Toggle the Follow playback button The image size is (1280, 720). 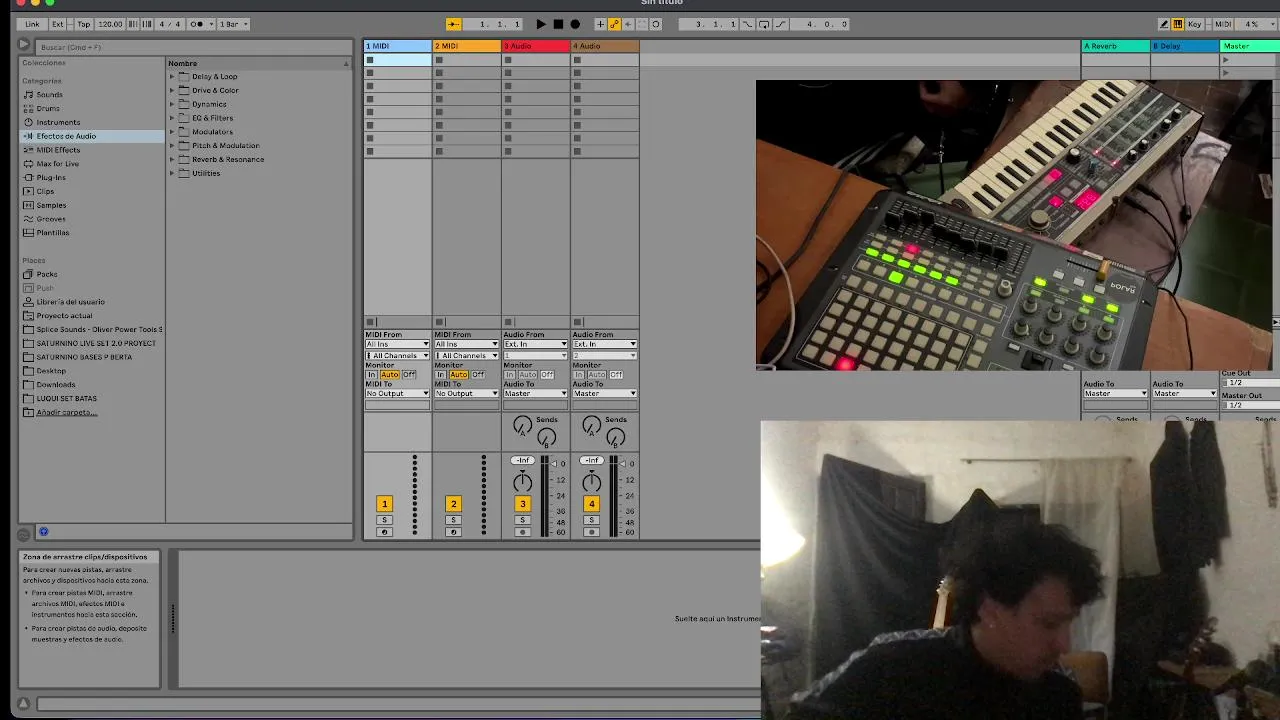pyautogui.click(x=453, y=24)
